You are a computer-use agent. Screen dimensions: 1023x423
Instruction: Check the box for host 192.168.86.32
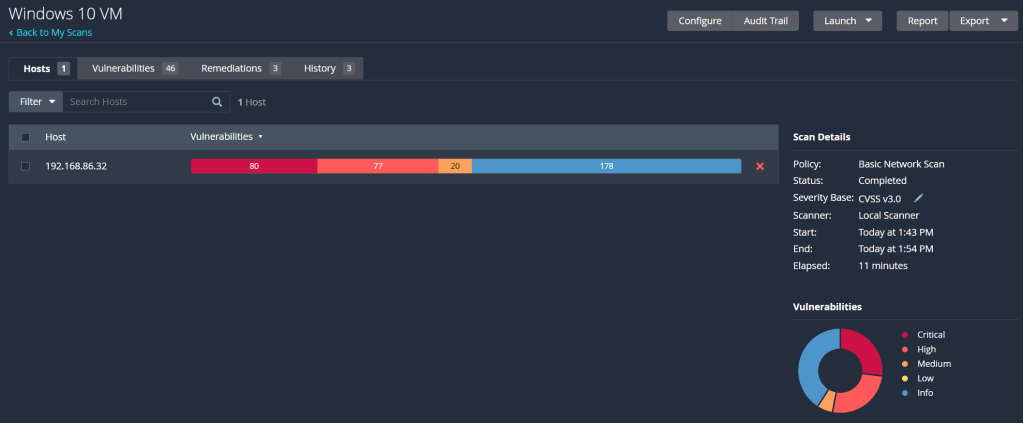pos(26,166)
